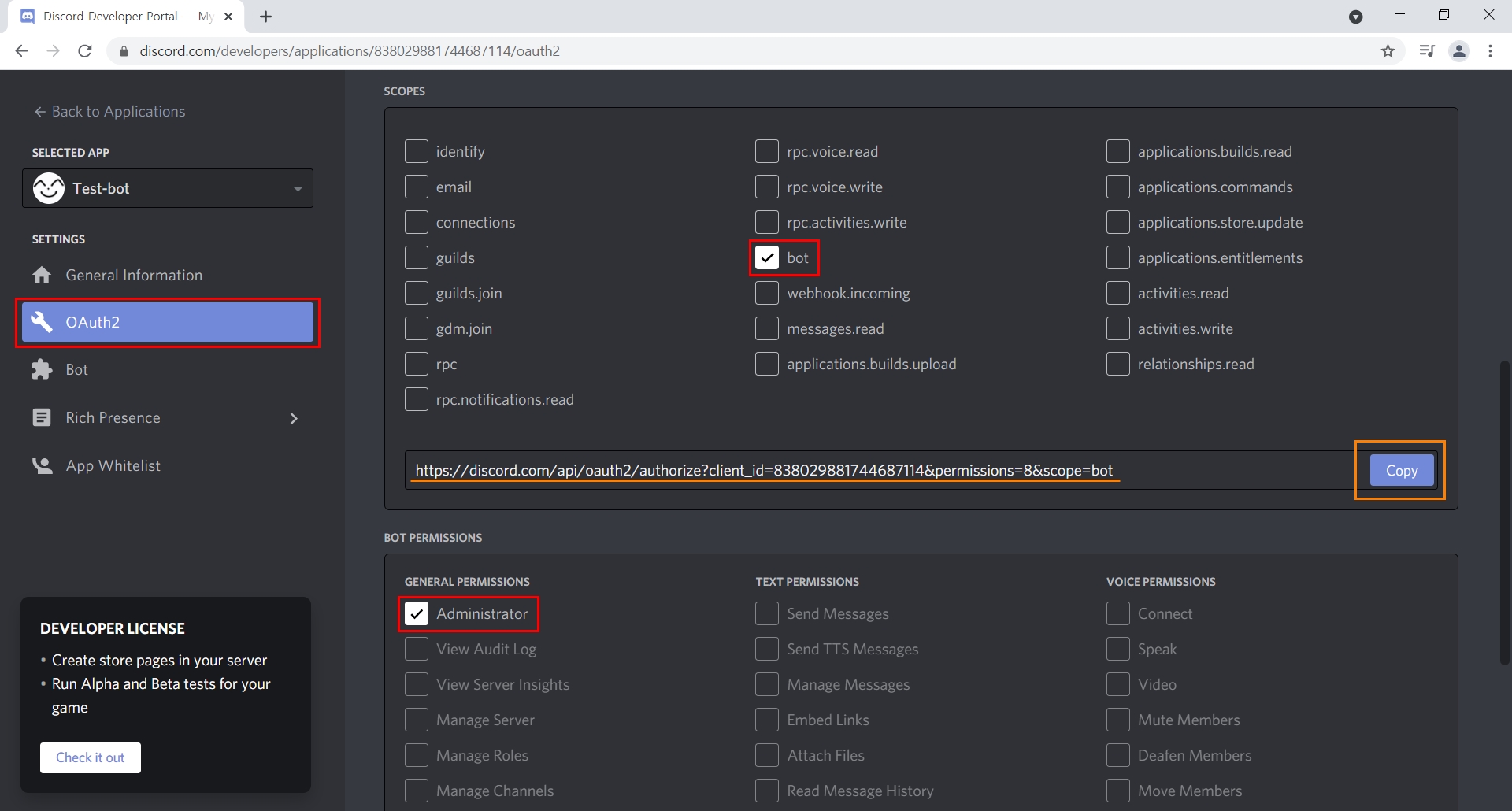
Task: Click the Bot puzzle piece icon
Action: pyautogui.click(x=42, y=370)
